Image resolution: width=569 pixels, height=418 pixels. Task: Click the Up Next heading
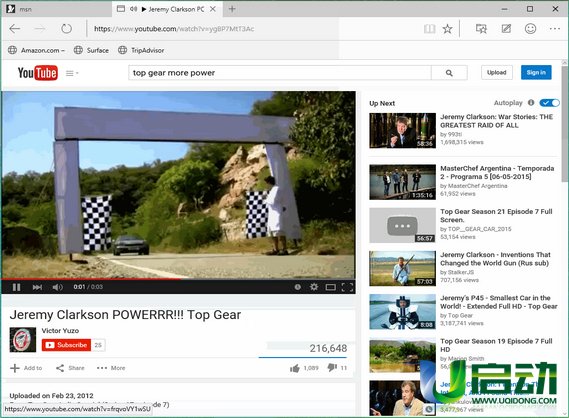(x=382, y=103)
